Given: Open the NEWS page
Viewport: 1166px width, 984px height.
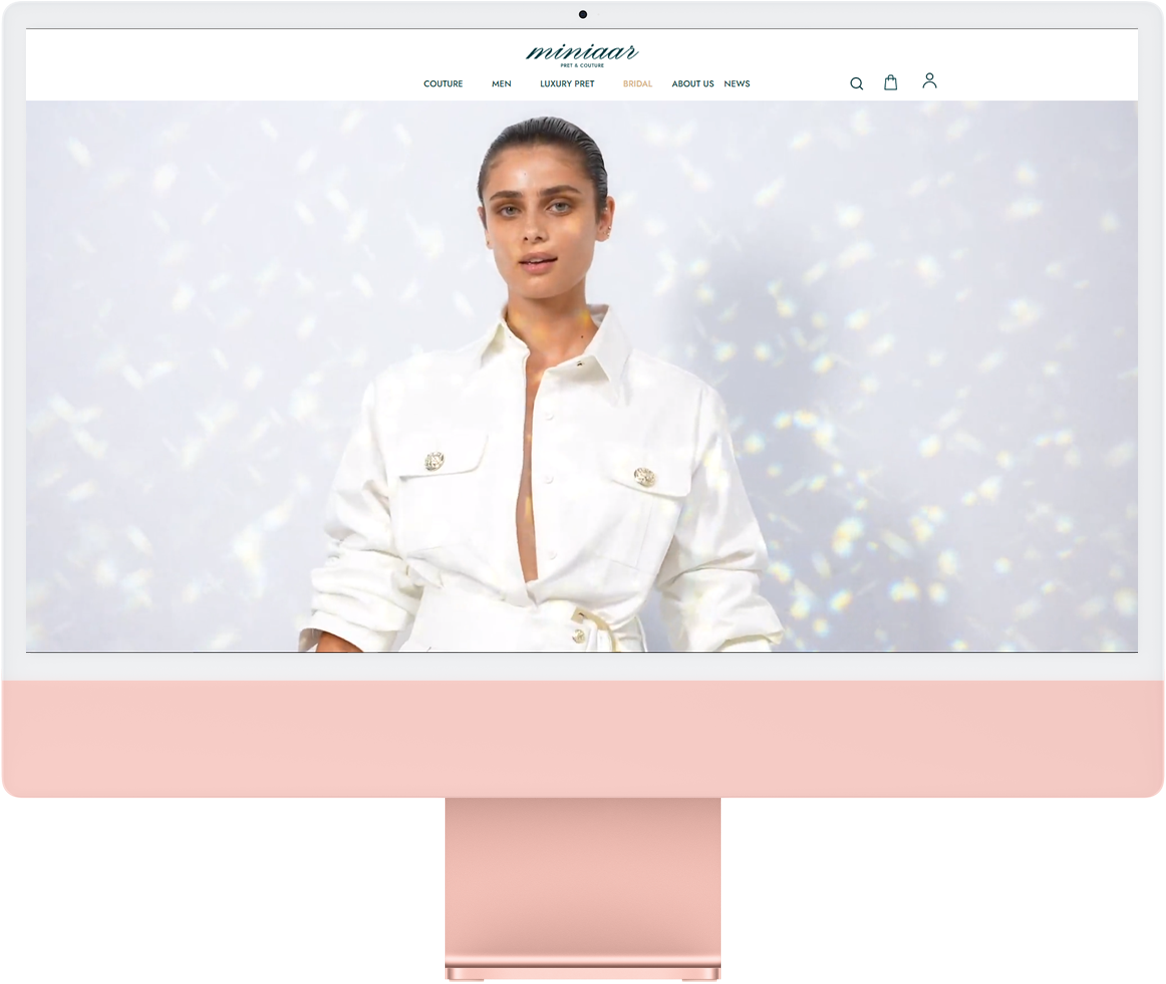Looking at the screenshot, I should pyautogui.click(x=738, y=84).
